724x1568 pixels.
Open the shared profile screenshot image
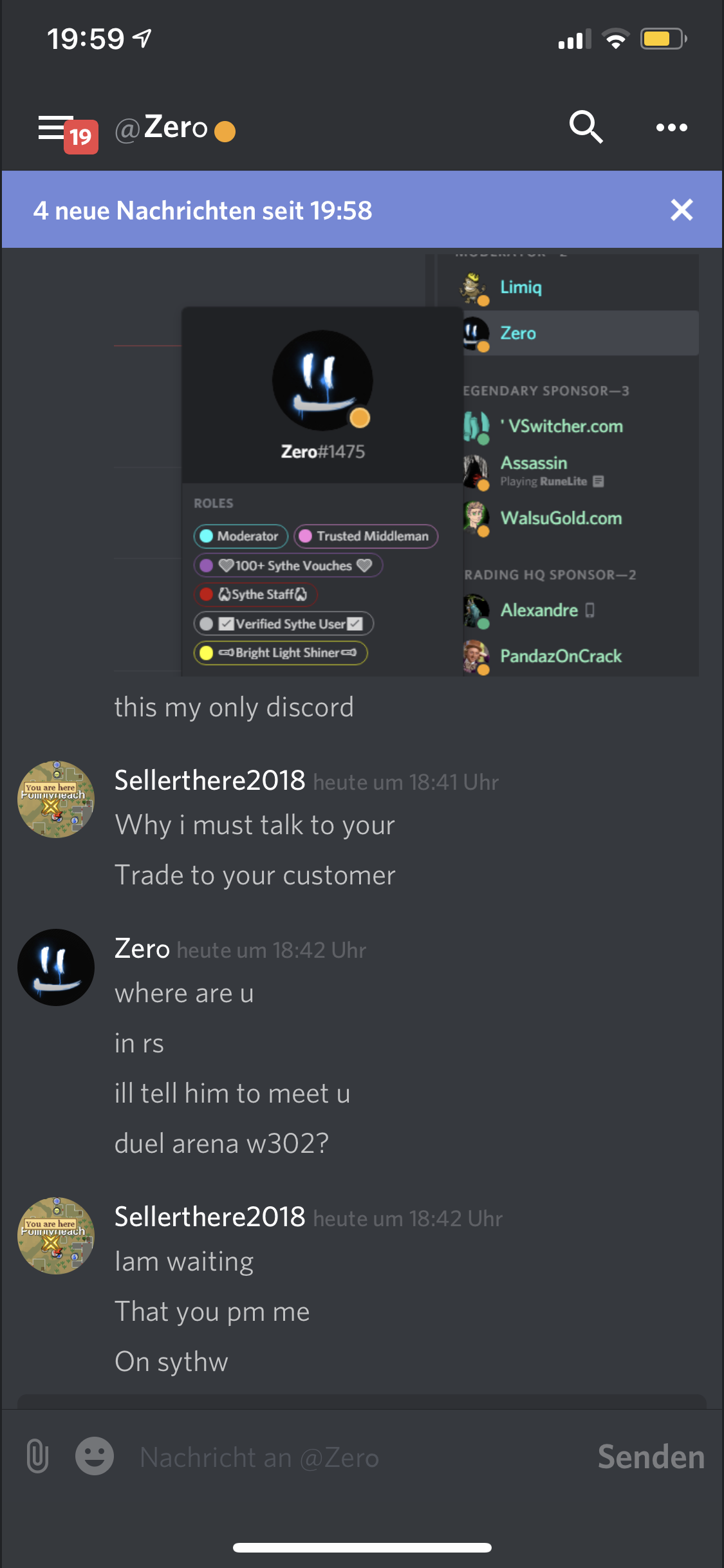point(406,465)
